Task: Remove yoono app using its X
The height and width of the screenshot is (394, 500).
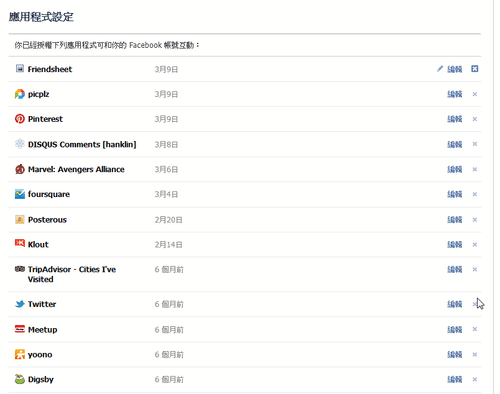Action: (475, 354)
